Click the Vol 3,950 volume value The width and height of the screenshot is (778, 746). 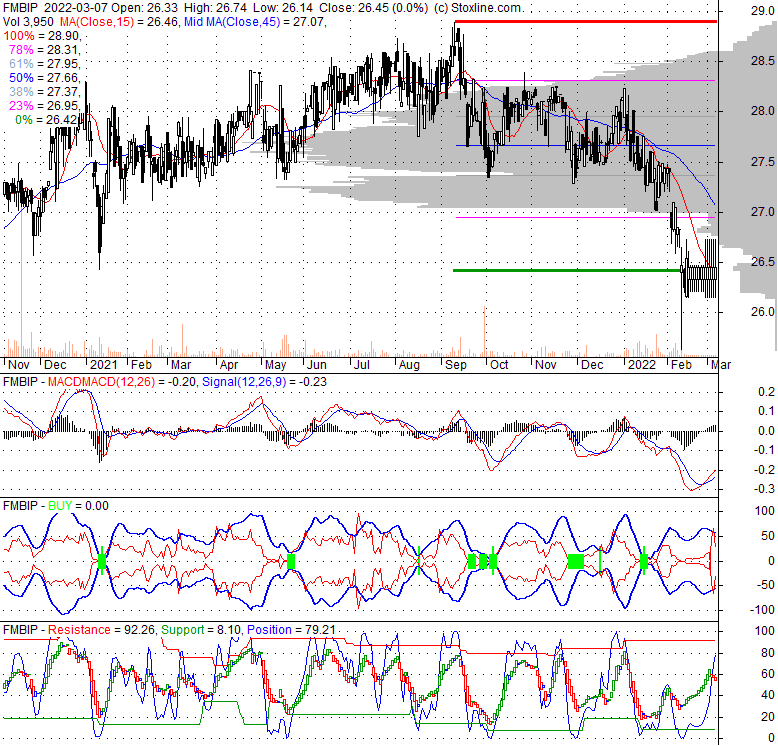(x=29, y=21)
